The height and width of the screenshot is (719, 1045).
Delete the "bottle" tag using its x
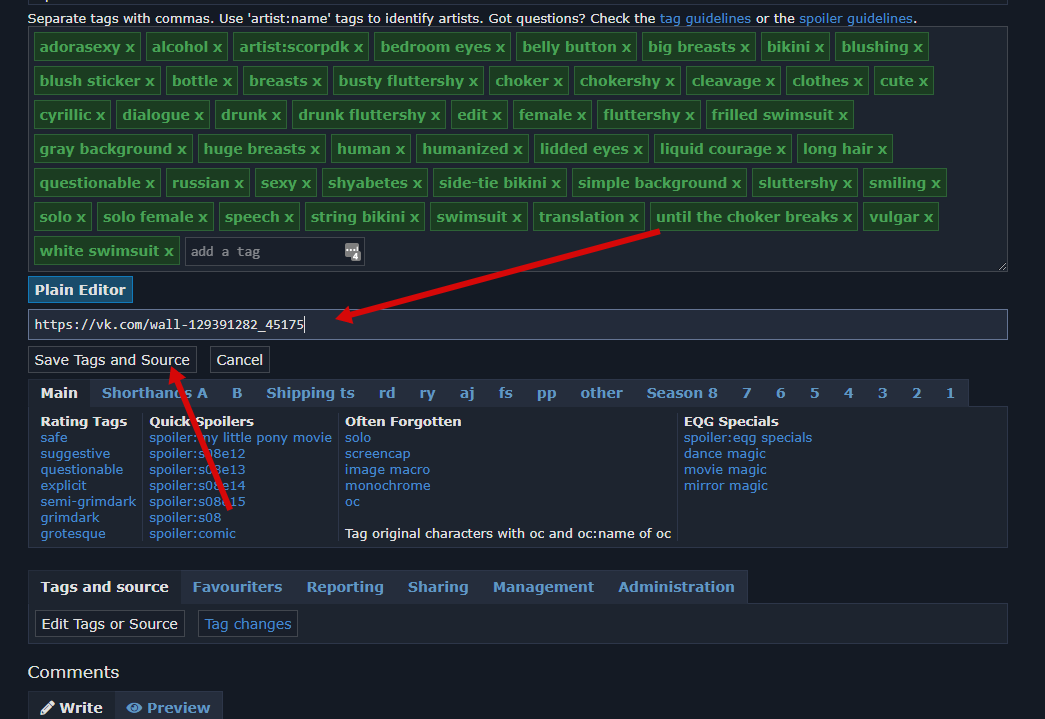(227, 81)
